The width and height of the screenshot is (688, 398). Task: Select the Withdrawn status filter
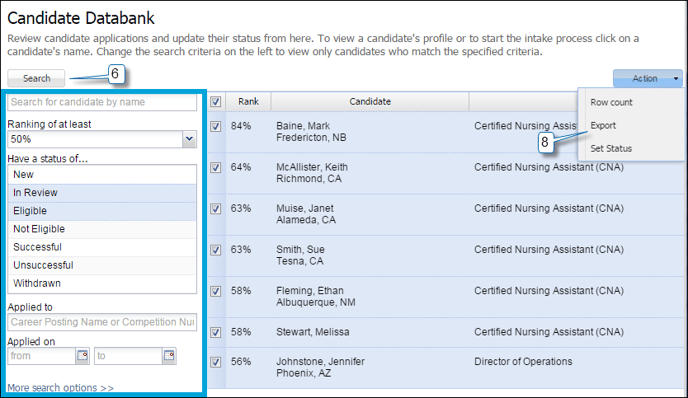coord(102,283)
